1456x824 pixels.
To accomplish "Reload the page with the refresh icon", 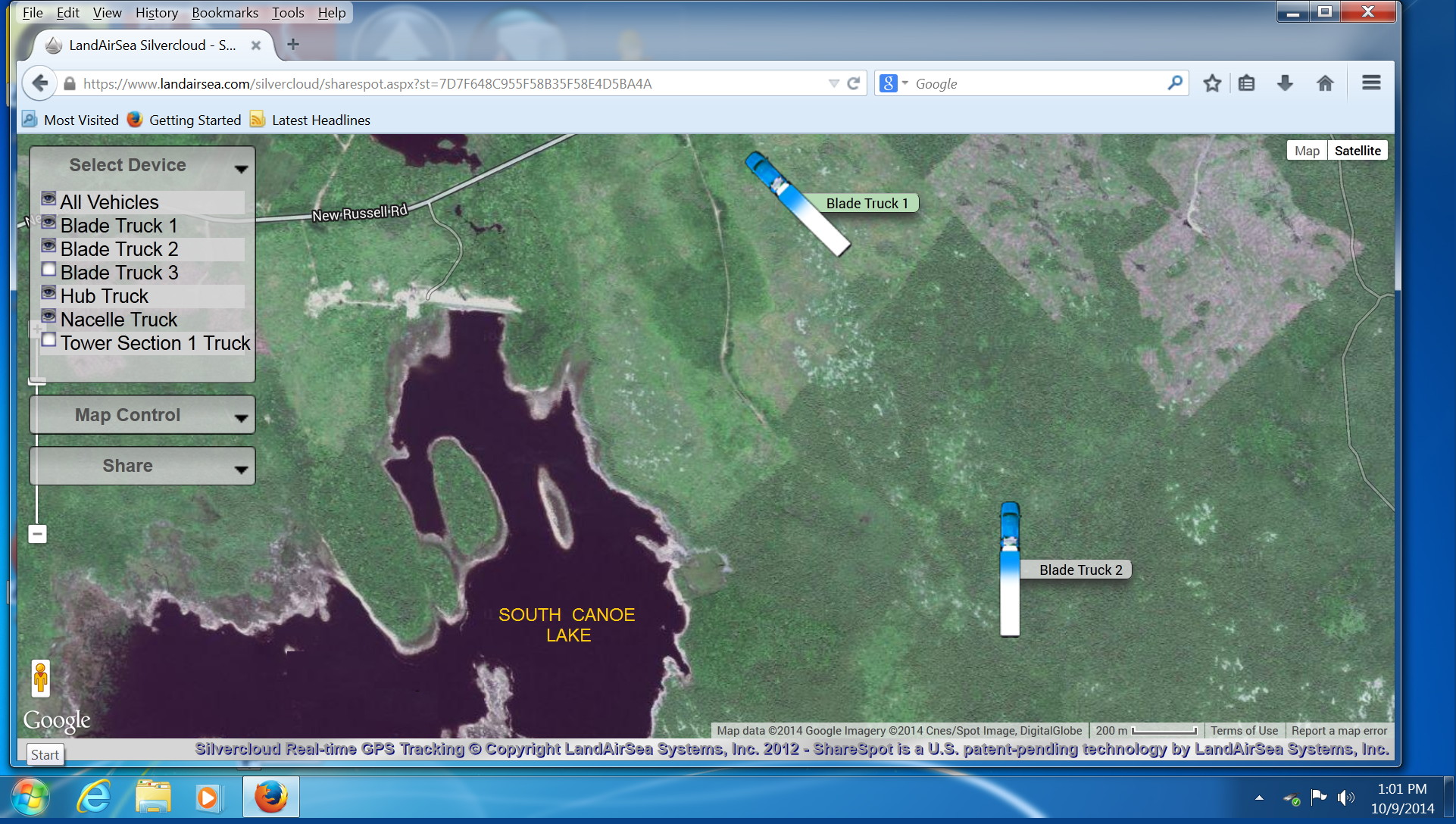I will tap(854, 83).
